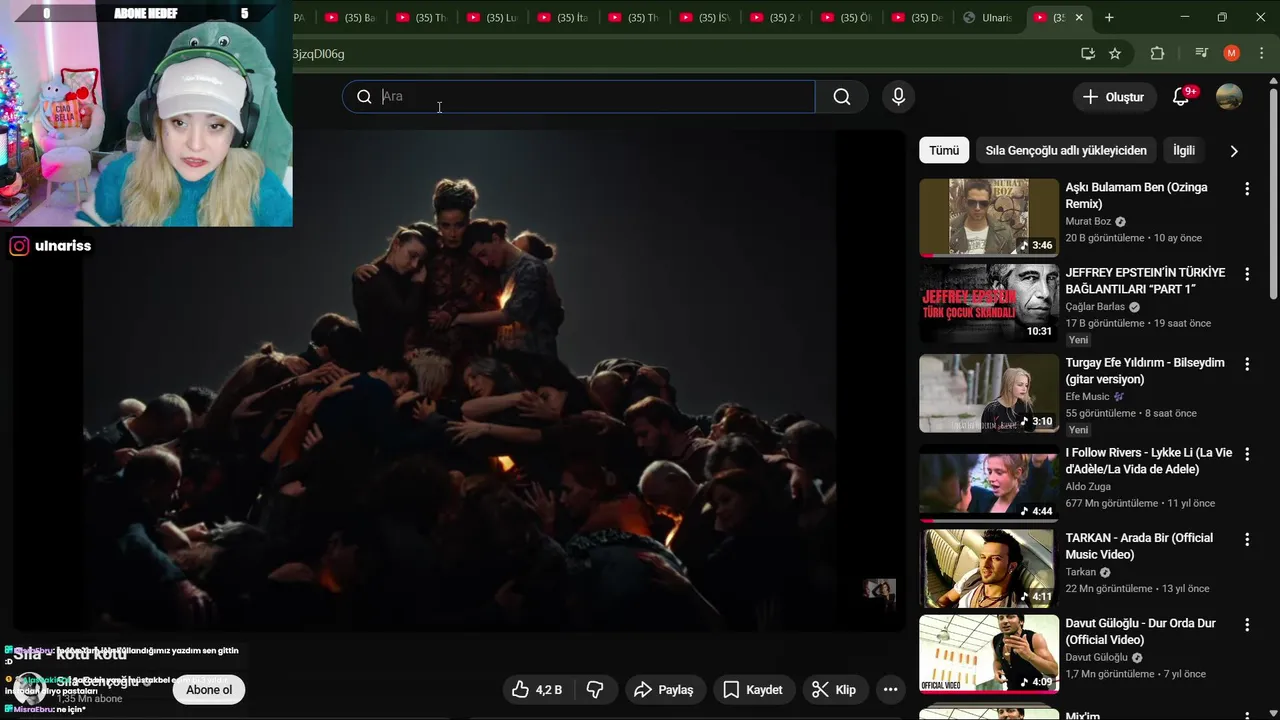The height and width of the screenshot is (720, 1280).
Task: Subscribe using the Abone ol button
Action: tap(209, 690)
